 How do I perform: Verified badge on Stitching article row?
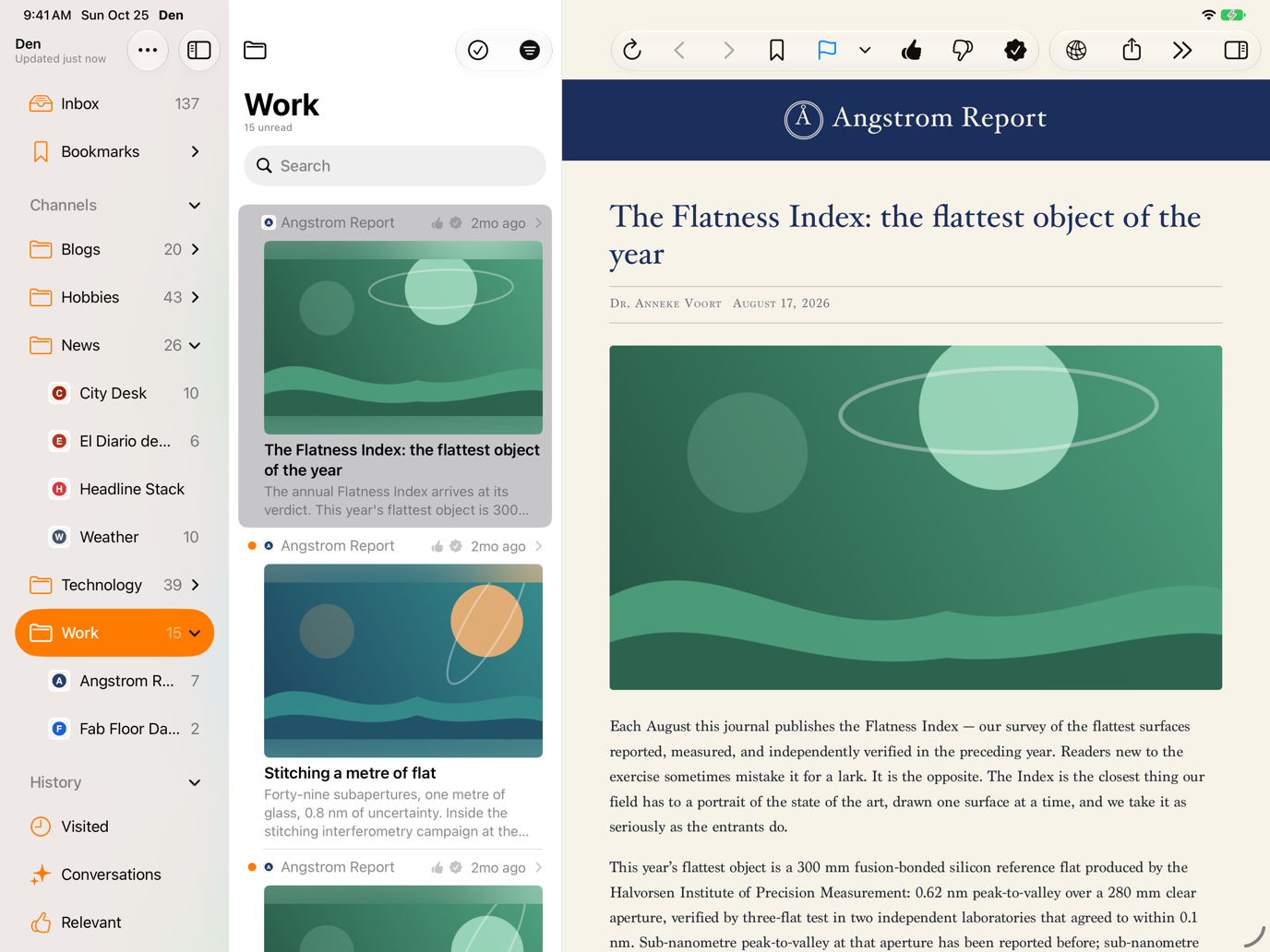[x=456, y=546]
